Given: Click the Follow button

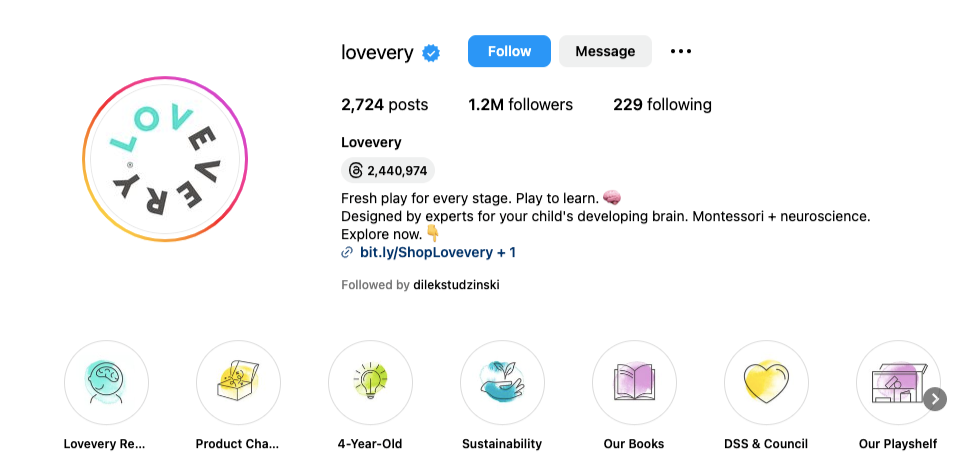Looking at the screenshot, I should [x=509, y=51].
